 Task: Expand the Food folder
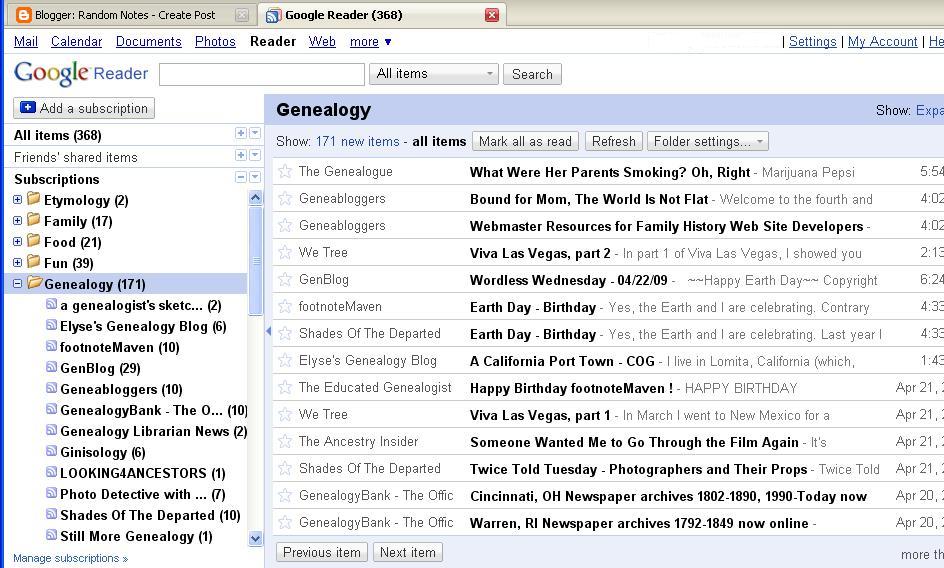point(17,242)
